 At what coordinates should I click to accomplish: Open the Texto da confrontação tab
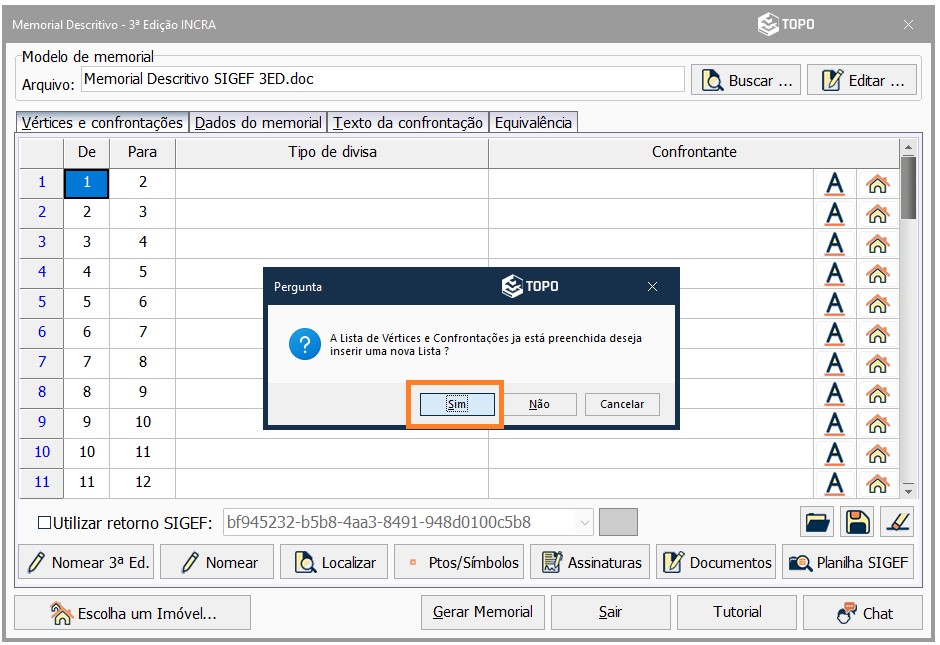point(408,123)
